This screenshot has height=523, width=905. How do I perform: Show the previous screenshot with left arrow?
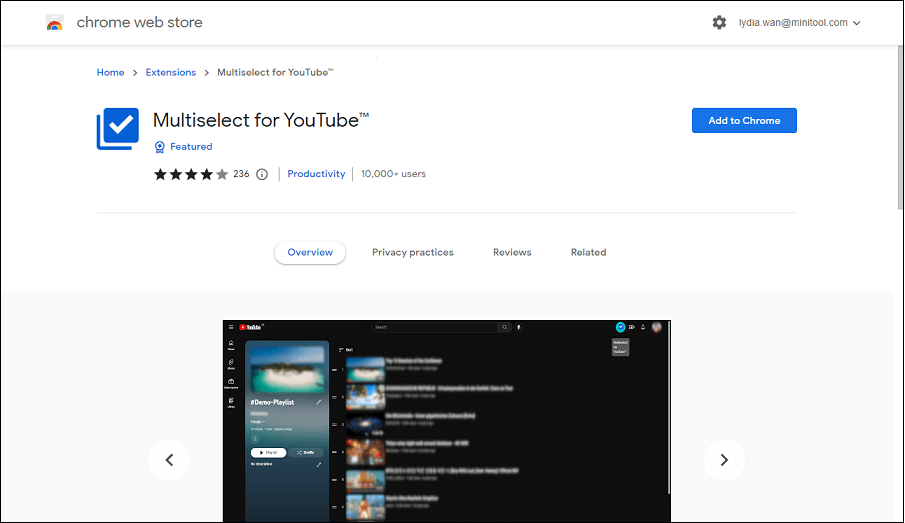[170, 460]
